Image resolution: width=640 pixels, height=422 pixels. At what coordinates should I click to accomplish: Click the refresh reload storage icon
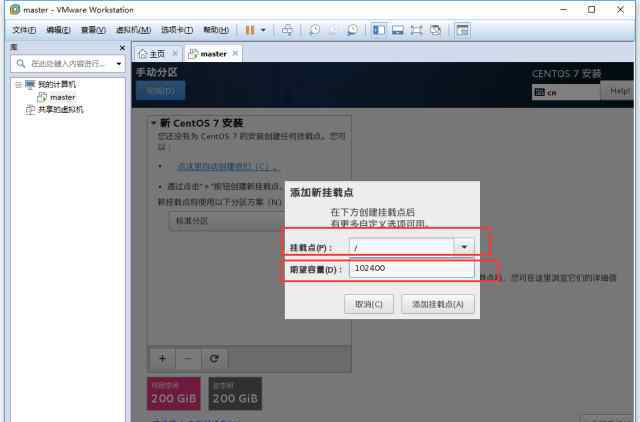point(214,358)
